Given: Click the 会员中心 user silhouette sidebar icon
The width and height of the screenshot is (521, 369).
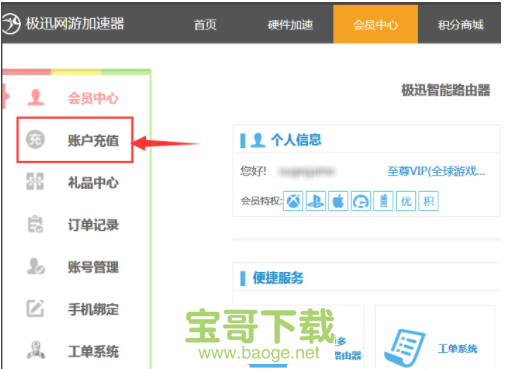Looking at the screenshot, I should (x=36, y=98).
